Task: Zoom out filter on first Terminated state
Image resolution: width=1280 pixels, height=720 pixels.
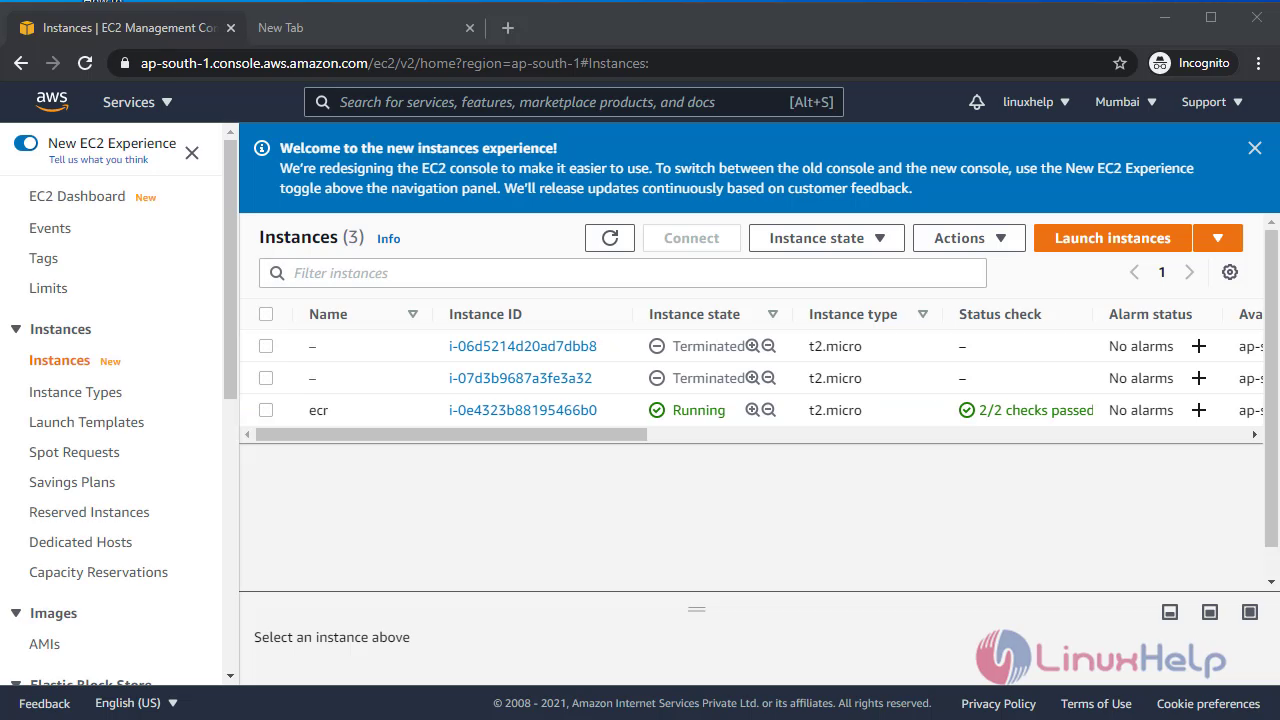Action: click(x=769, y=346)
